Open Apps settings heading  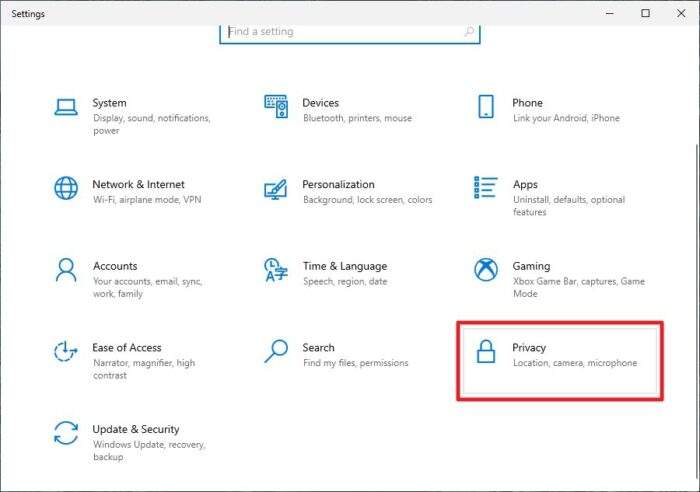click(525, 184)
